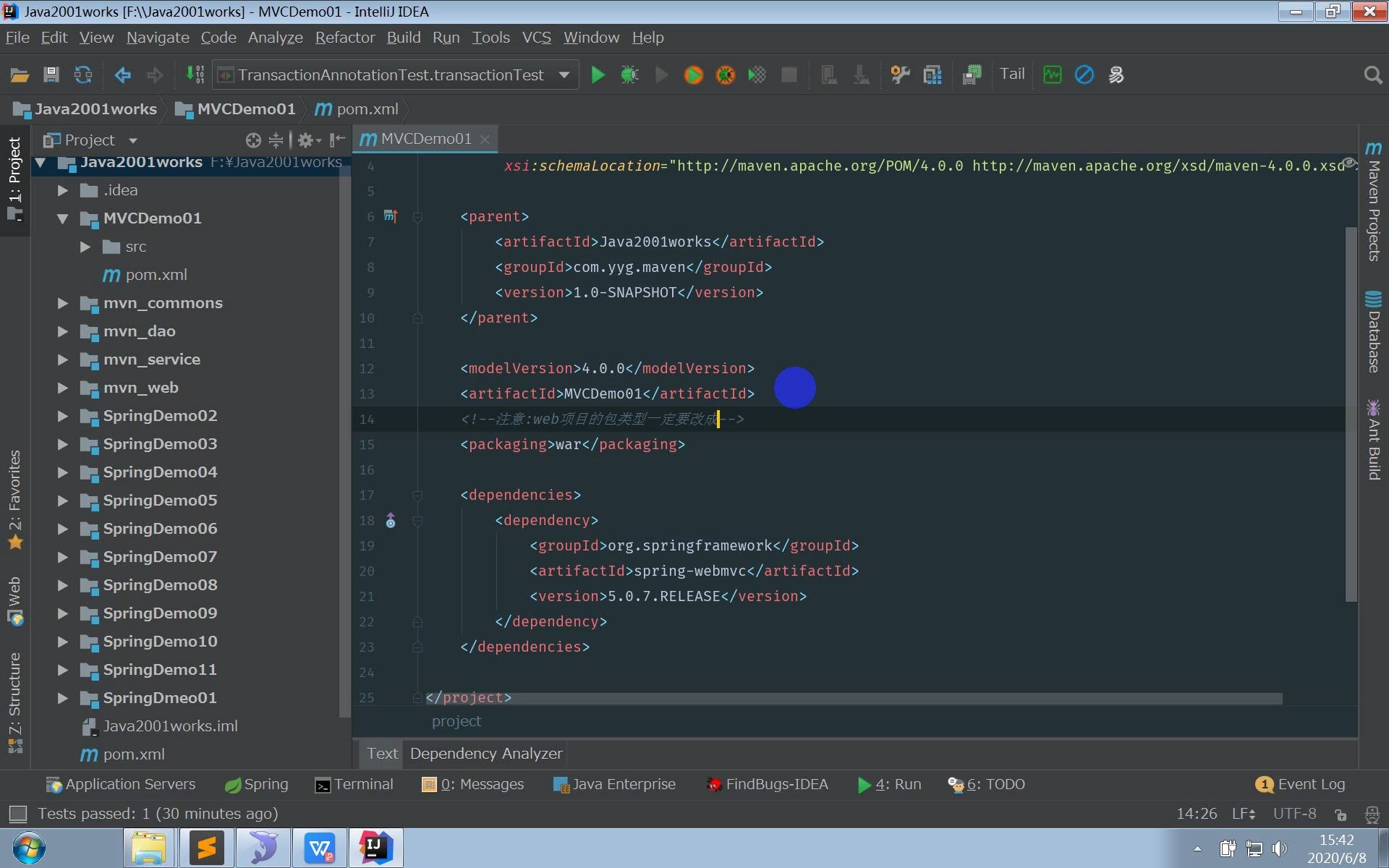Click the Navigate back arrow icon
1389x868 pixels.
pyautogui.click(x=123, y=74)
